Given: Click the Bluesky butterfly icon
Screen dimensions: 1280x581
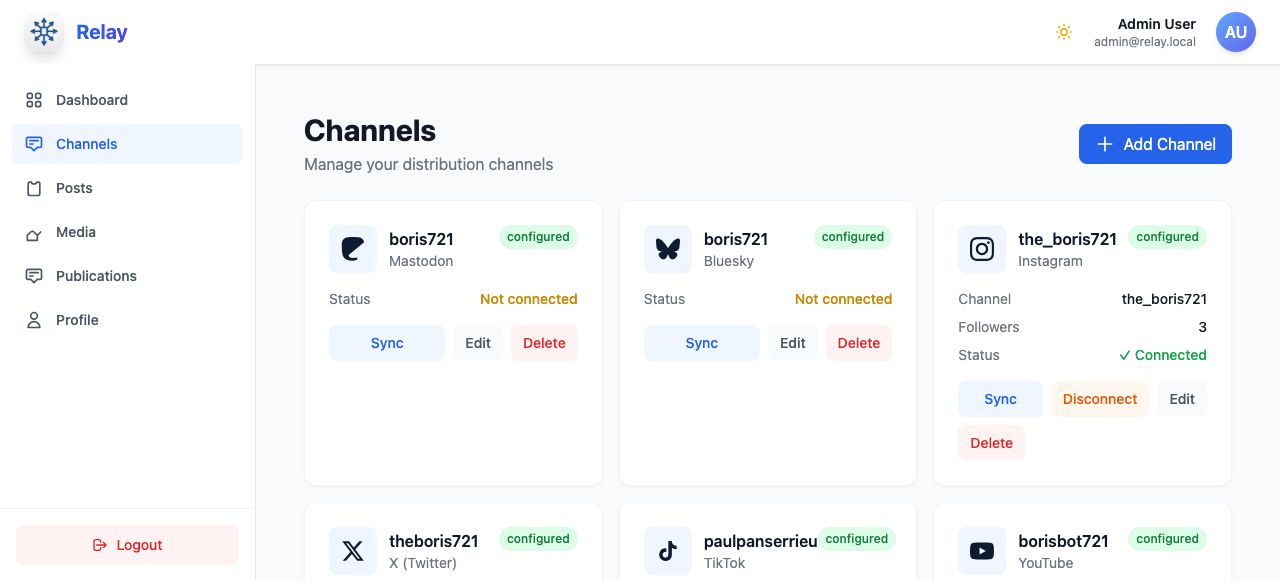Looking at the screenshot, I should click(668, 249).
